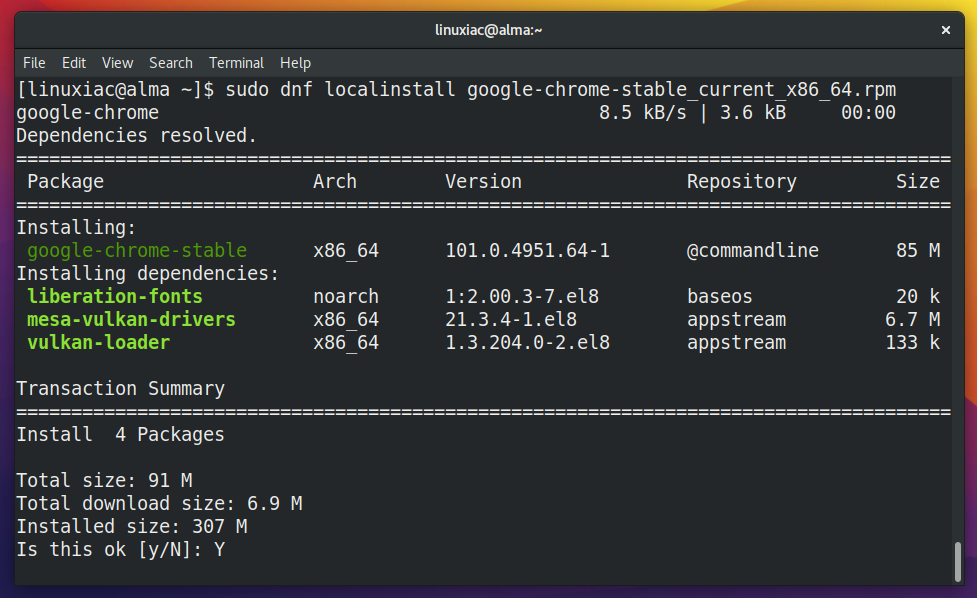This screenshot has width=977, height=598.
Task: Open the Edit menu
Action: (74, 63)
